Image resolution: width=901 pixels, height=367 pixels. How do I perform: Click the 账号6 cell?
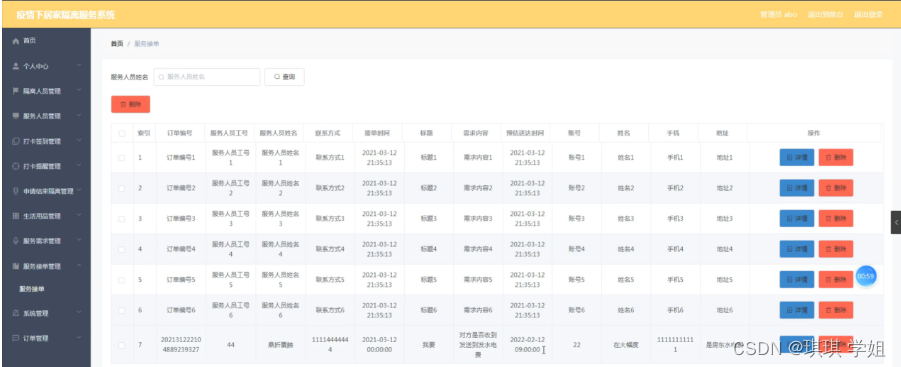(x=576, y=310)
